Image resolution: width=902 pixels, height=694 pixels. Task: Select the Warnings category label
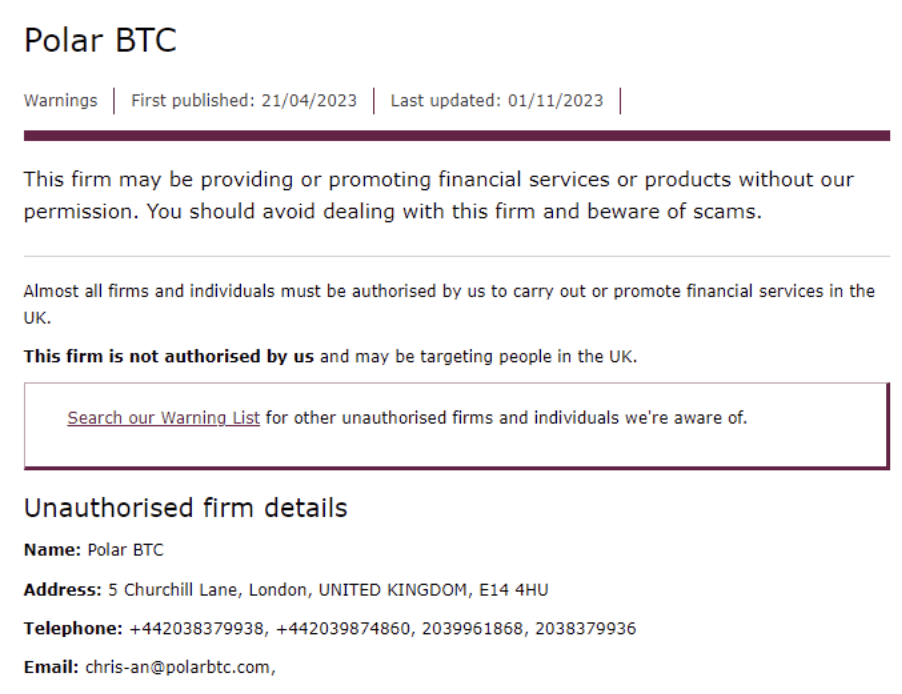tap(60, 101)
